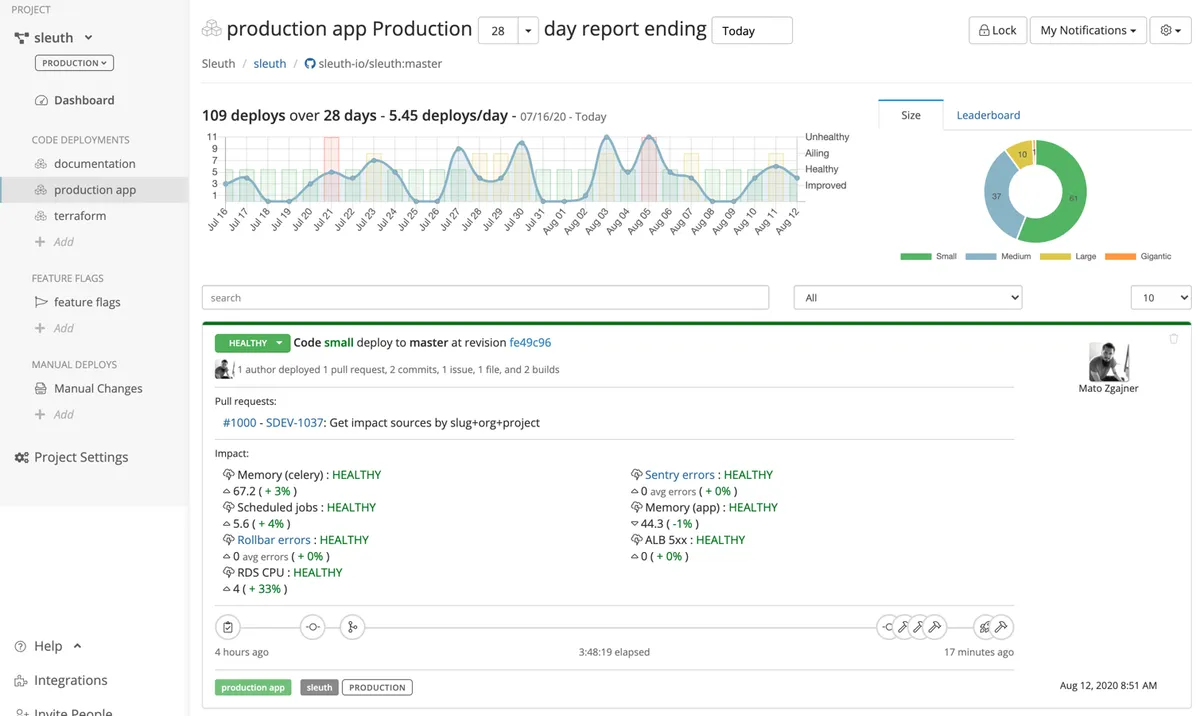Image resolution: width=1200 pixels, height=716 pixels.
Task: Click the git branch icon in timeline
Action: pyautogui.click(x=351, y=627)
